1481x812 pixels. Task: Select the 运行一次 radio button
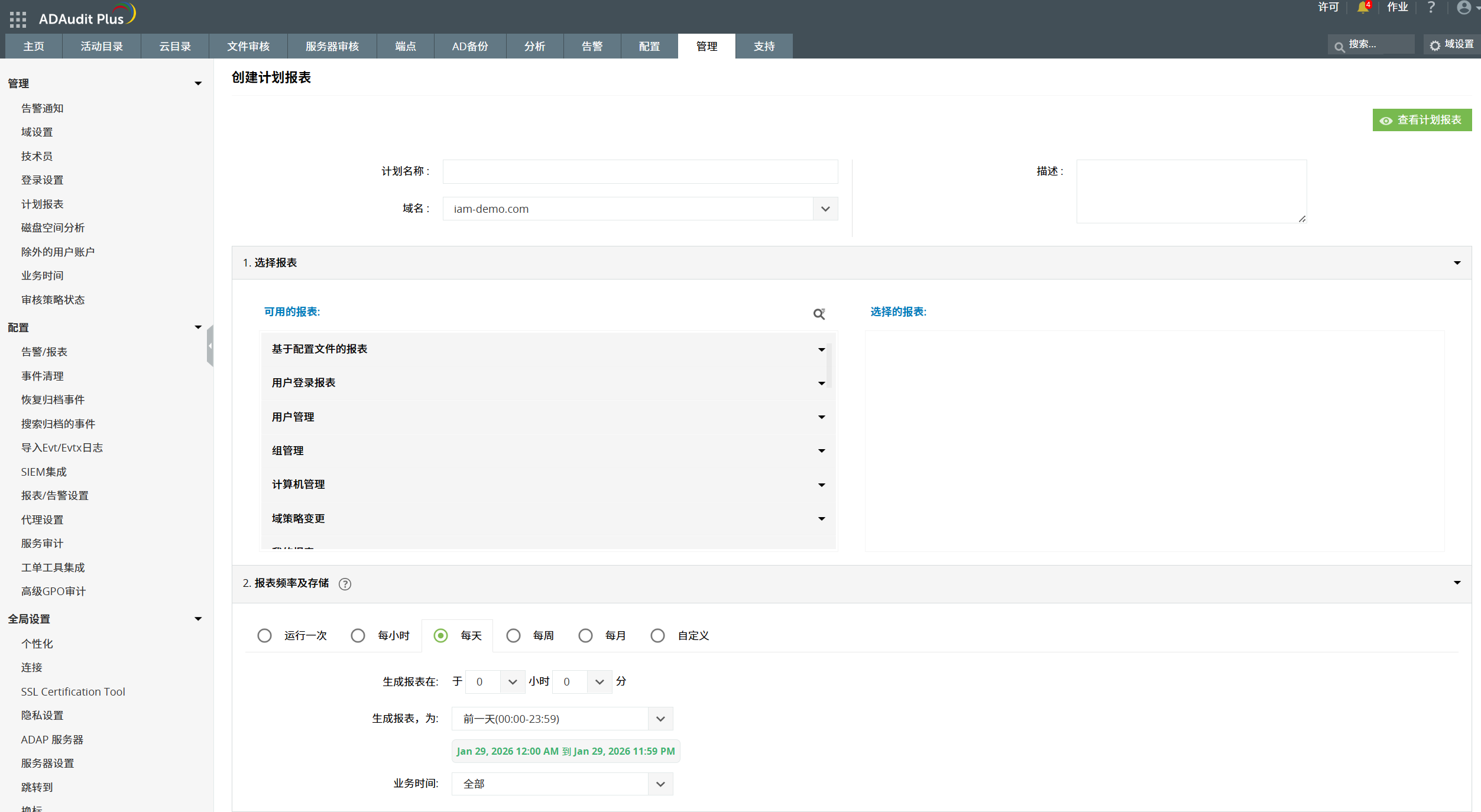[x=264, y=635]
